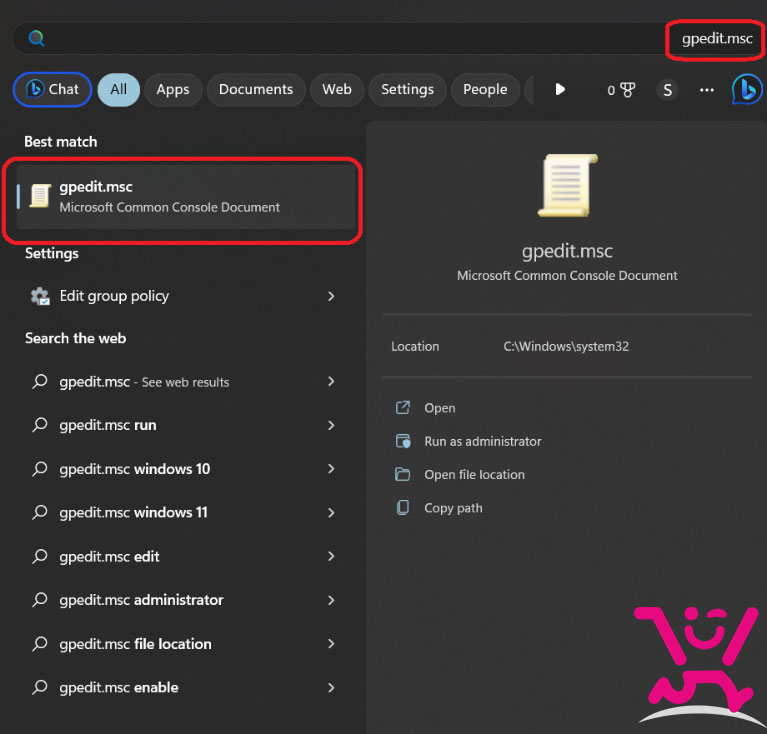Viewport: 767px width, 734px height.
Task: Click the Open file location folder icon
Action: [403, 474]
